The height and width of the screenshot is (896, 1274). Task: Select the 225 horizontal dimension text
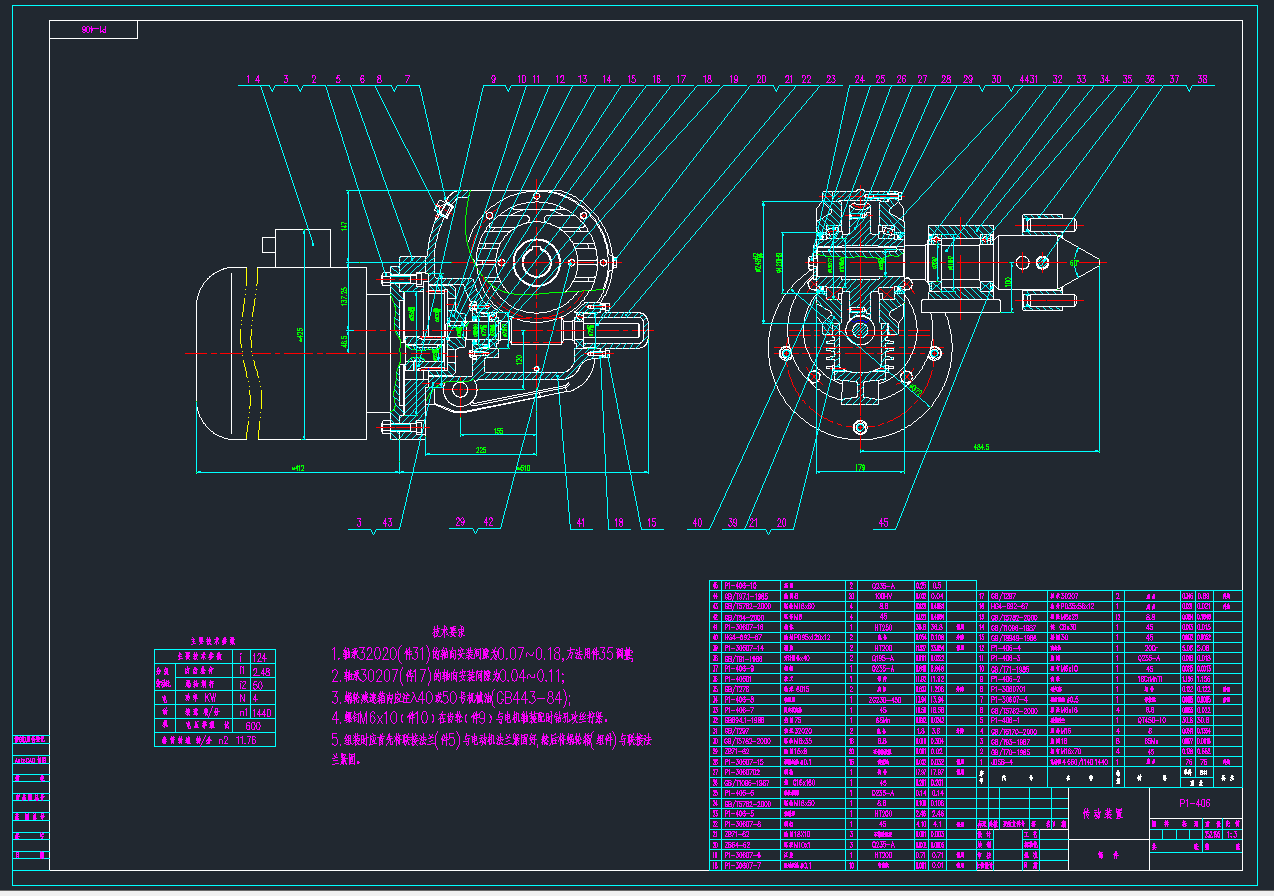481,450
